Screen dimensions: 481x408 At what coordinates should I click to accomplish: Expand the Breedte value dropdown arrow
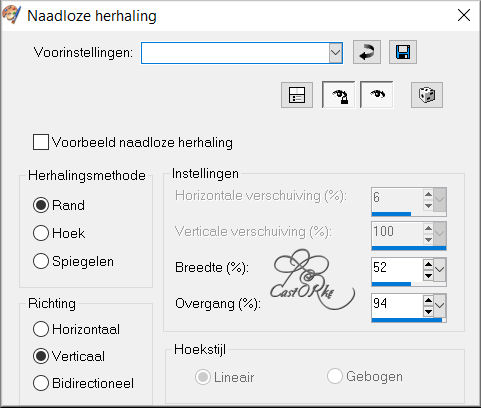tap(440, 269)
